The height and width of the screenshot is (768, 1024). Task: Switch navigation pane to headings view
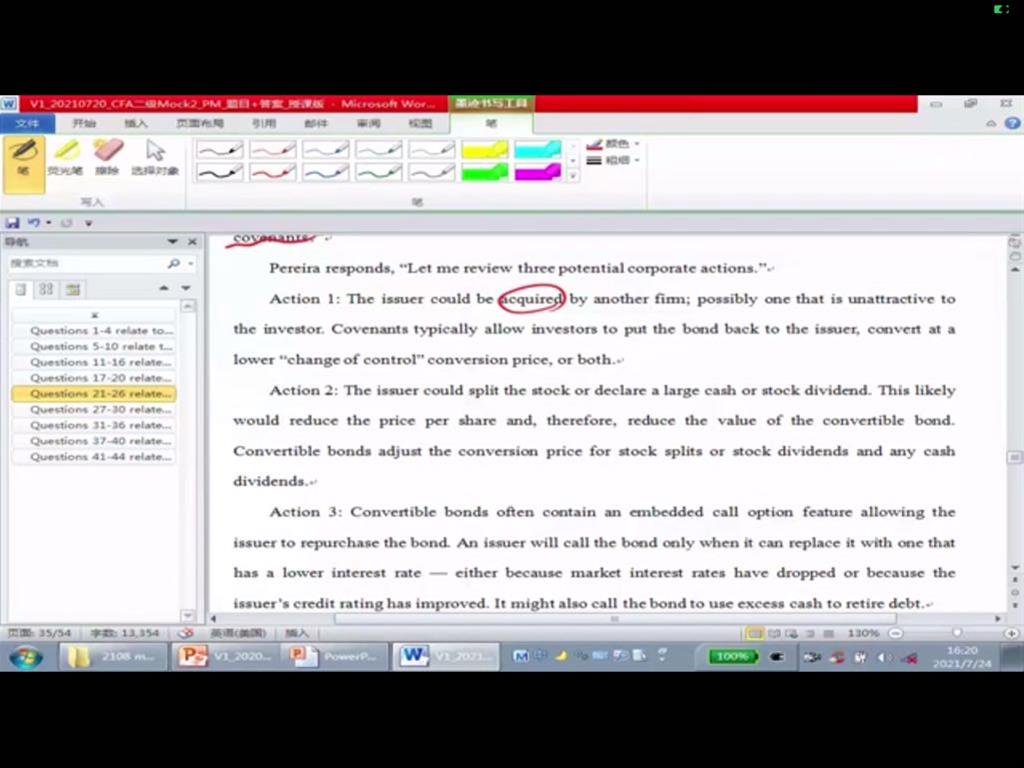21,289
